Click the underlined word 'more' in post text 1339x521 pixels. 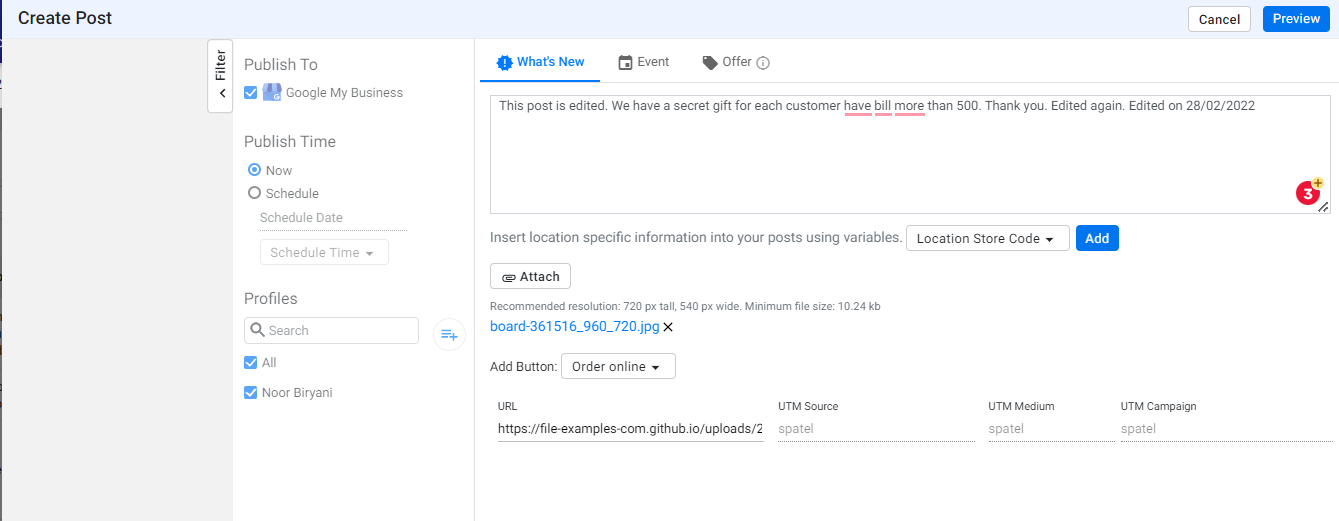909,105
